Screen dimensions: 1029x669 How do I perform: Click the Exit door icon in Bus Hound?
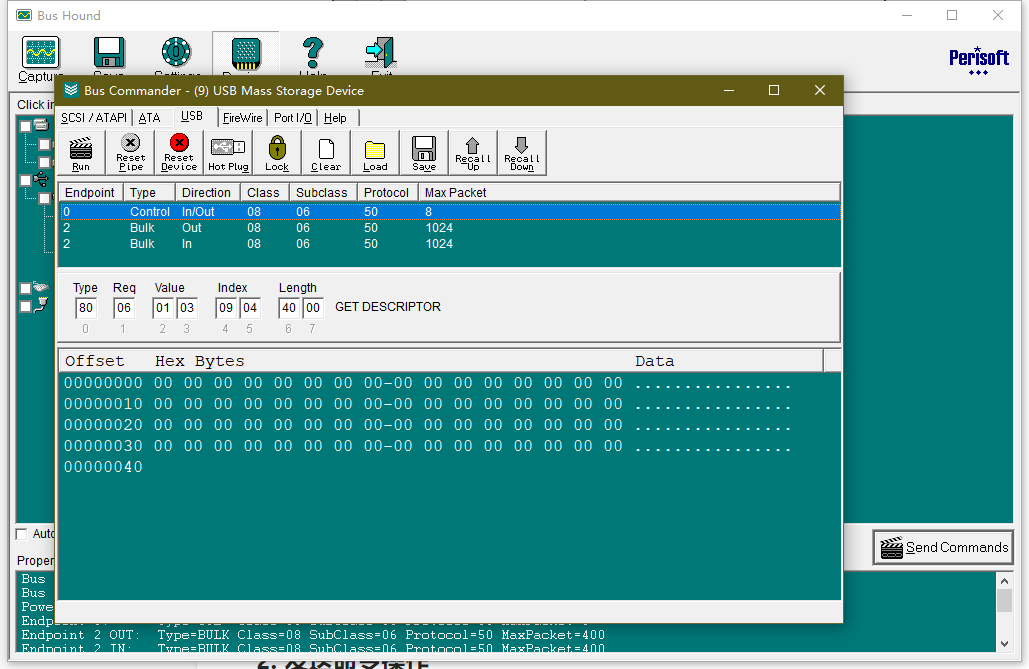[x=381, y=53]
